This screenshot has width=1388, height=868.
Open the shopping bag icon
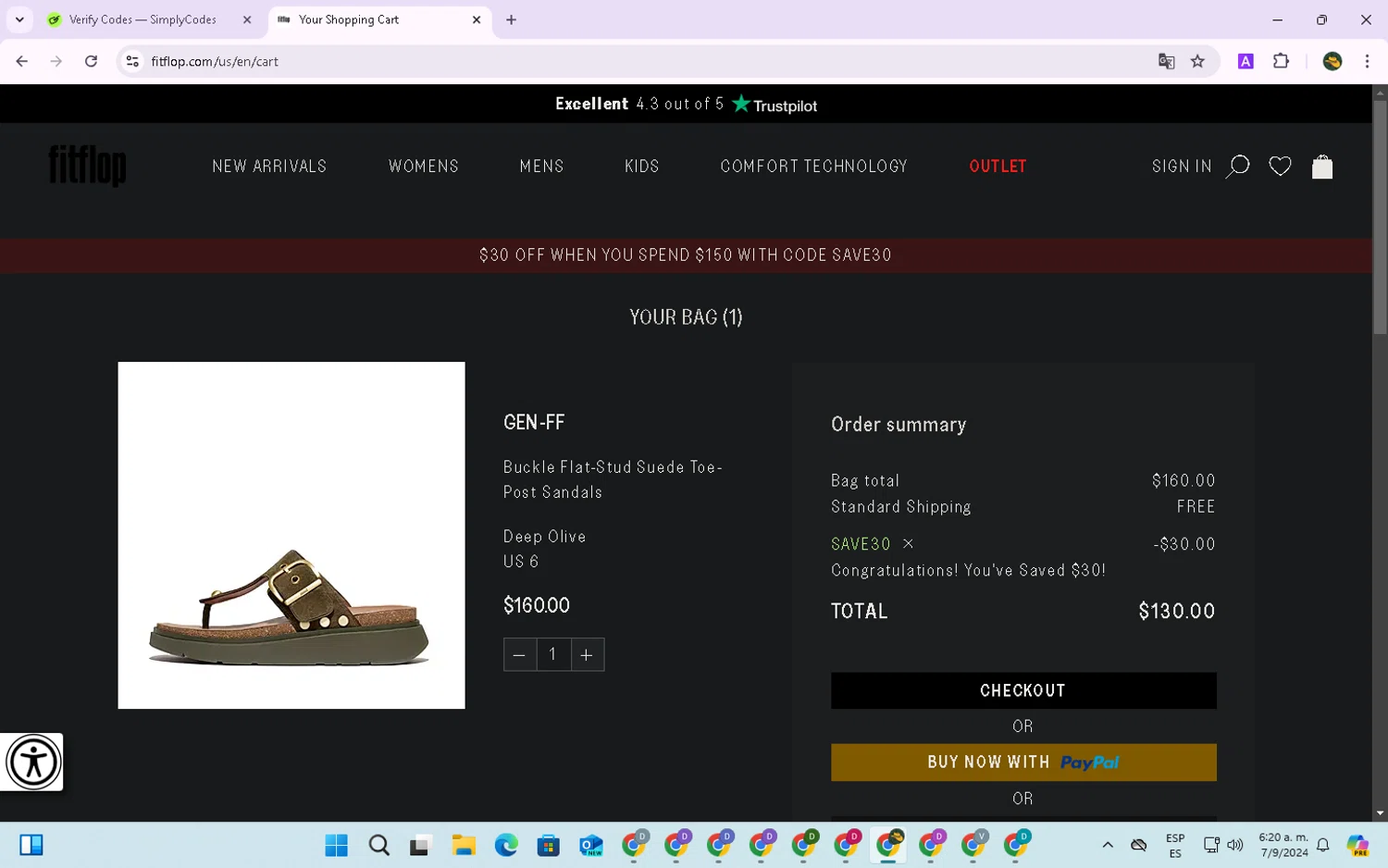tap(1322, 167)
